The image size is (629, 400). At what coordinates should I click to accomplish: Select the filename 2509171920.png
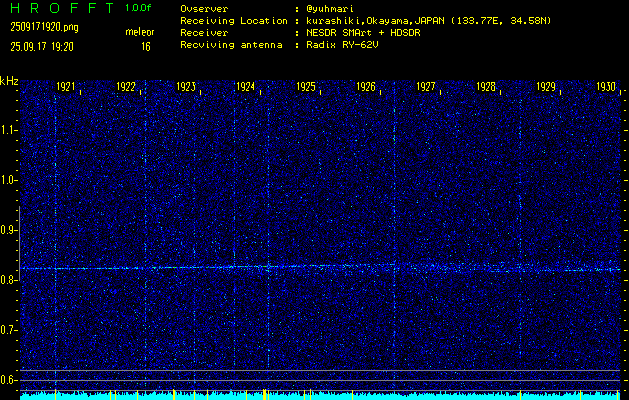pyautogui.click(x=45, y=28)
